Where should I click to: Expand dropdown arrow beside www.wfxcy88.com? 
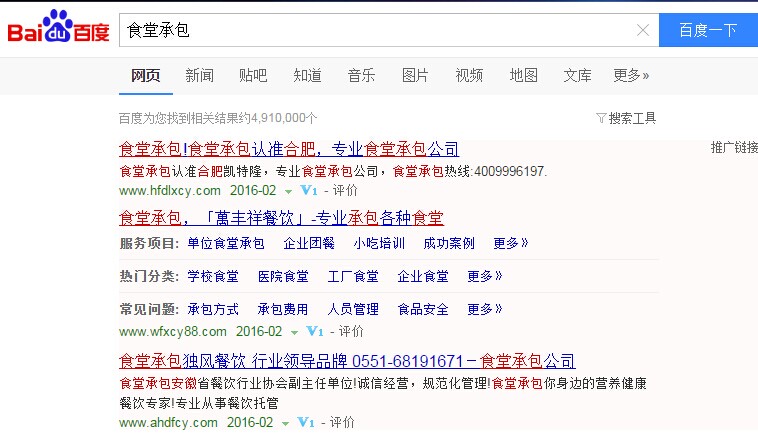click(x=294, y=333)
